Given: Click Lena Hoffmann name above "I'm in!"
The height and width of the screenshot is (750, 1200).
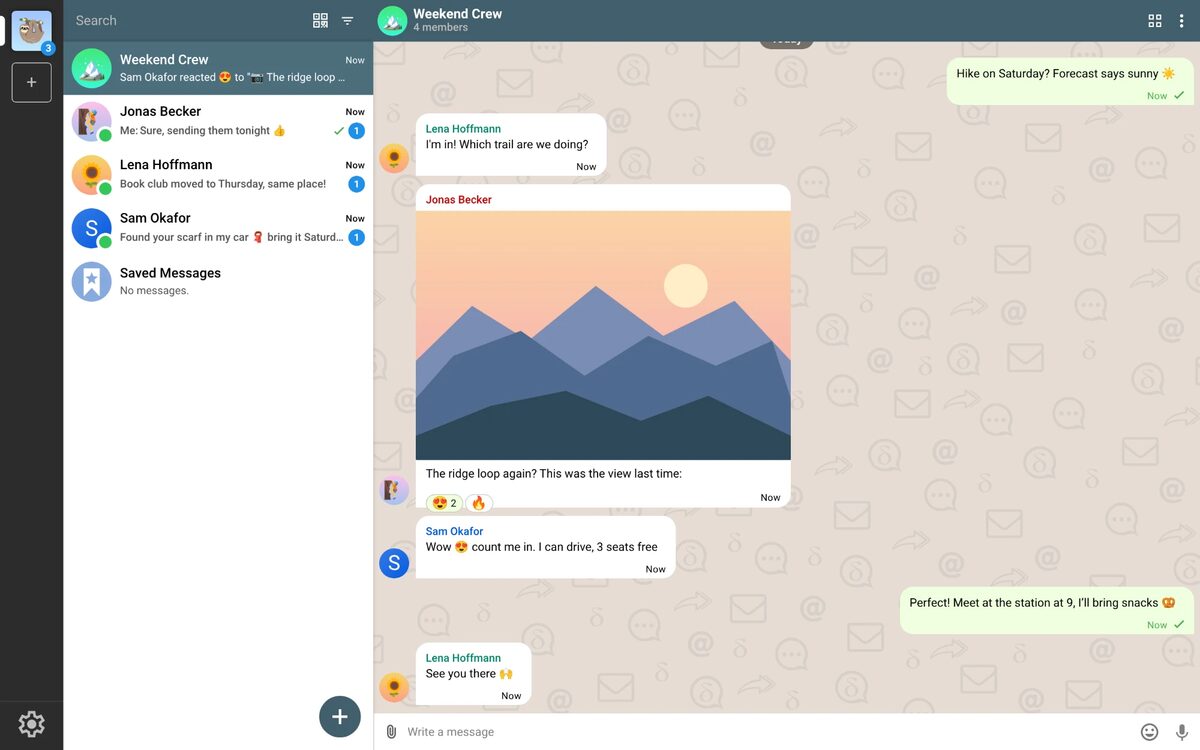Looking at the screenshot, I should tap(463, 129).
